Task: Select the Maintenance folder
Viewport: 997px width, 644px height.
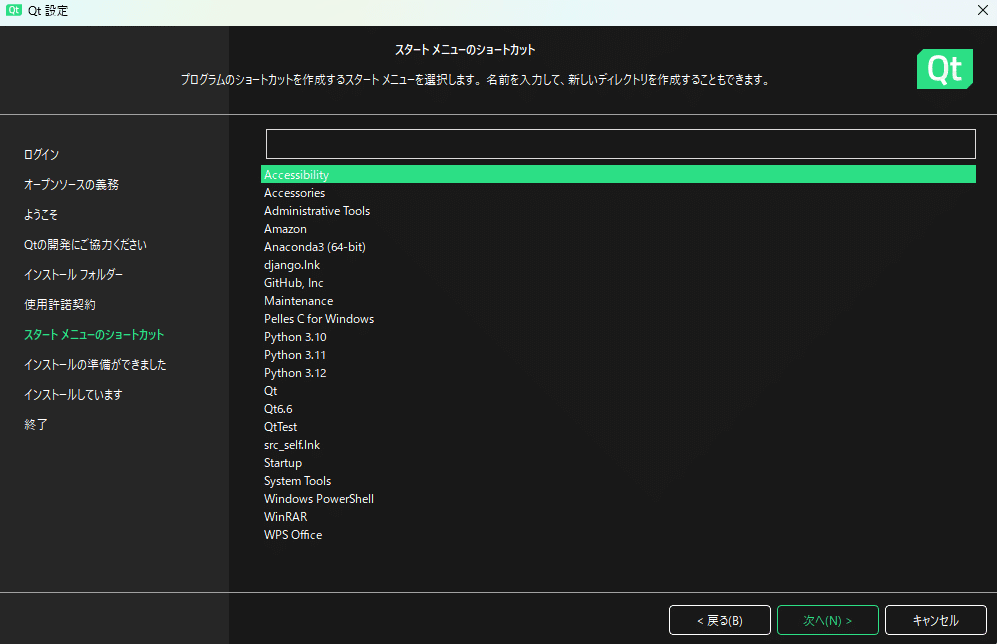Action: (x=618, y=301)
